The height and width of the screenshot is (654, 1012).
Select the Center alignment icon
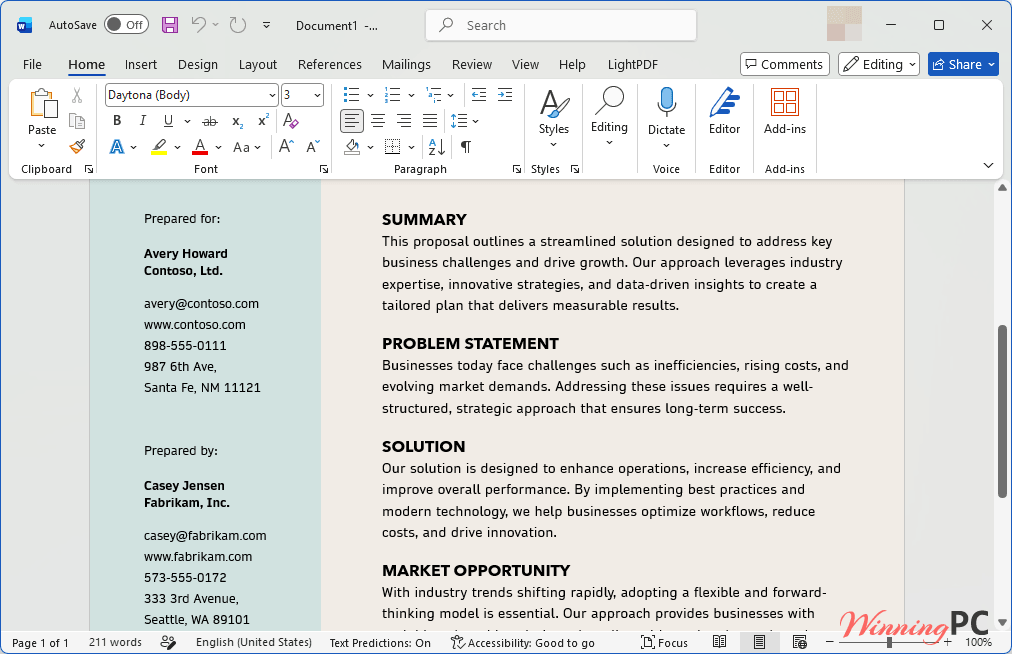pos(378,121)
